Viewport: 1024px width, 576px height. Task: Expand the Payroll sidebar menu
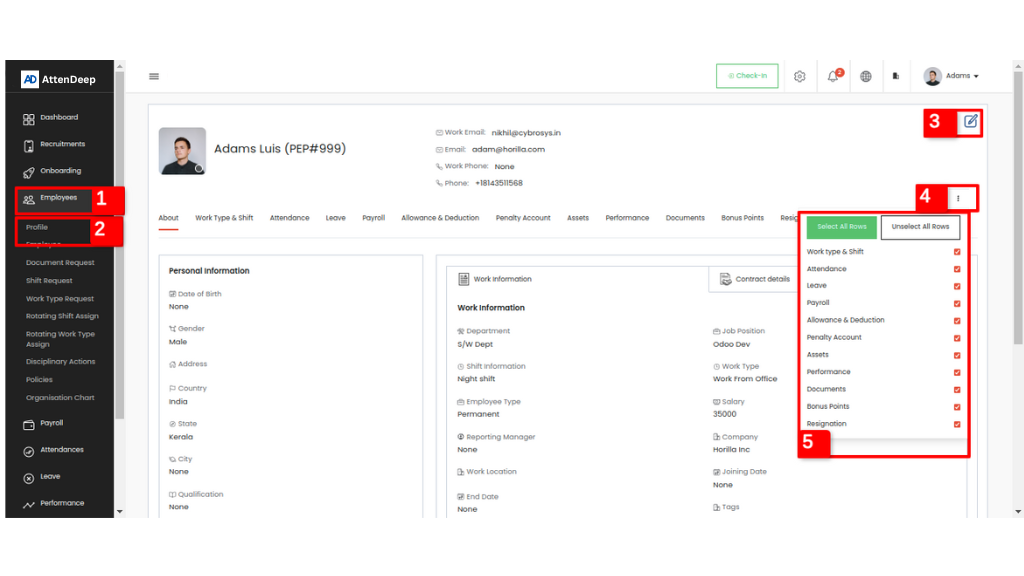click(51, 423)
